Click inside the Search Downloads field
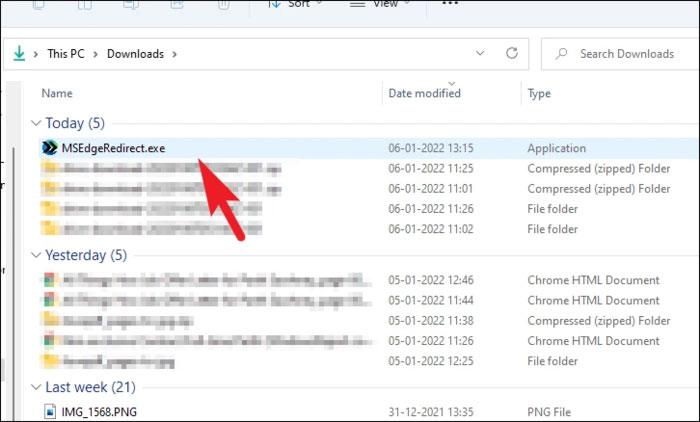This screenshot has height=422, width=700. pos(630,53)
